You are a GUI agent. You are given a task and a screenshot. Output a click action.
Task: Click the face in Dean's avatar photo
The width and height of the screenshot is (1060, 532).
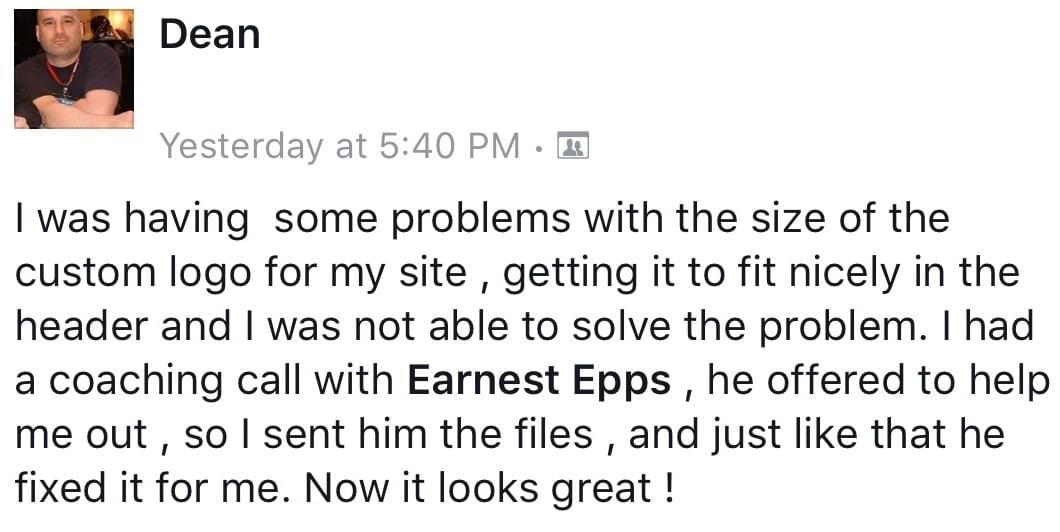pos(57,34)
